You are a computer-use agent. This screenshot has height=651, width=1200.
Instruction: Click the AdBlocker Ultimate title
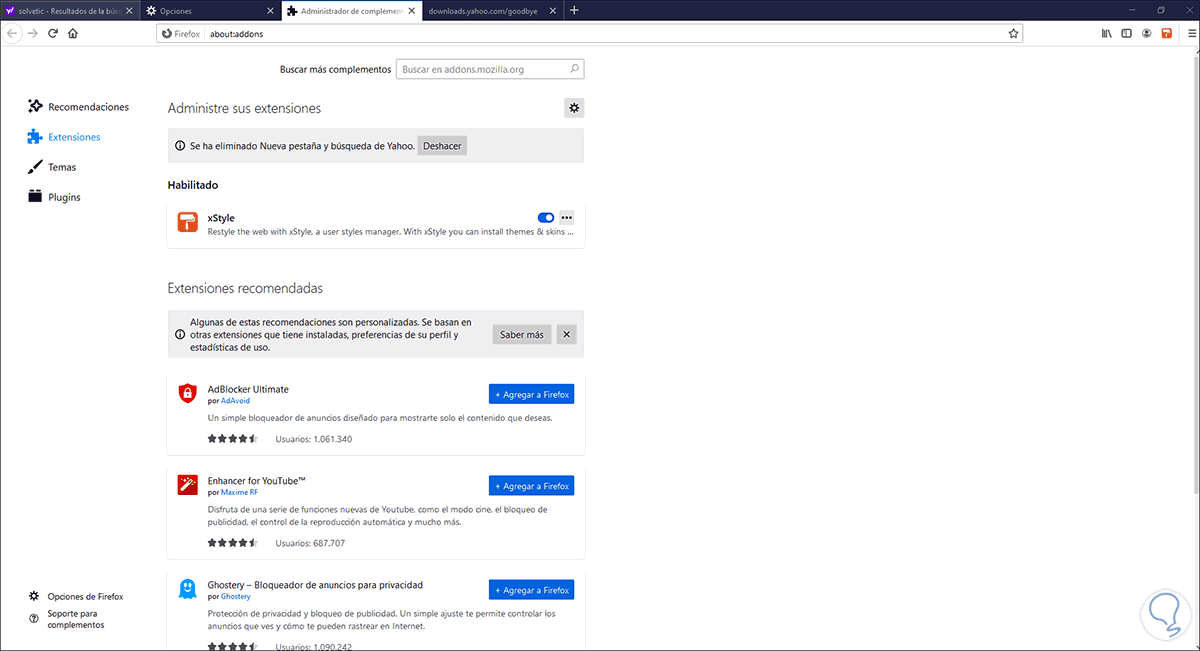coord(248,389)
